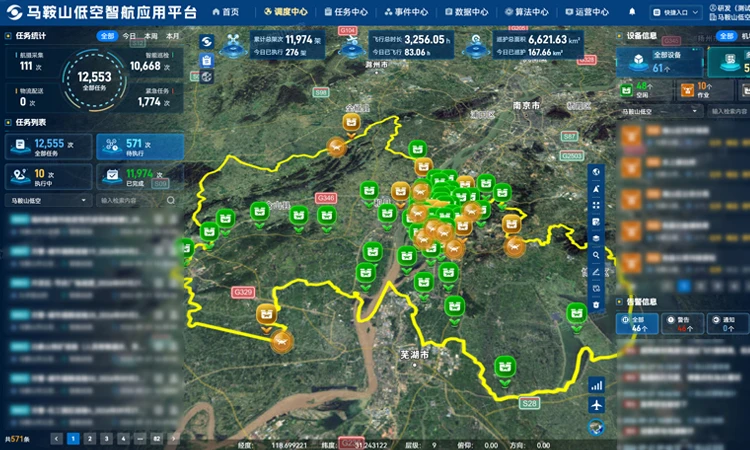Filter the task list by 全部任务 12,555
Screen dimensions: 750x450
coord(48,147)
